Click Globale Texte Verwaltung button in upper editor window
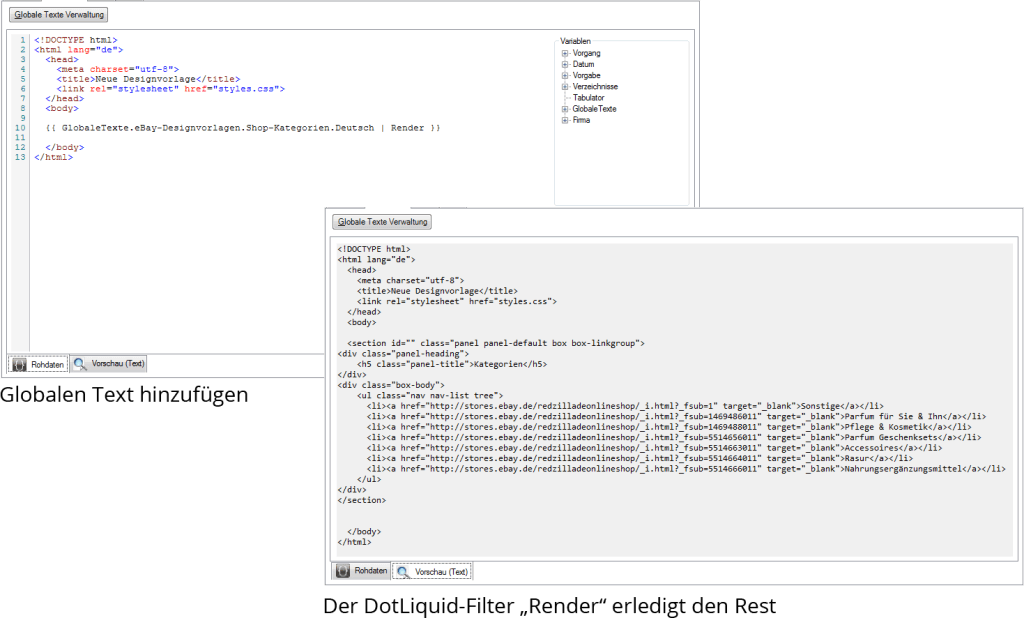Viewport: 1024px width, 618px height. (59, 15)
